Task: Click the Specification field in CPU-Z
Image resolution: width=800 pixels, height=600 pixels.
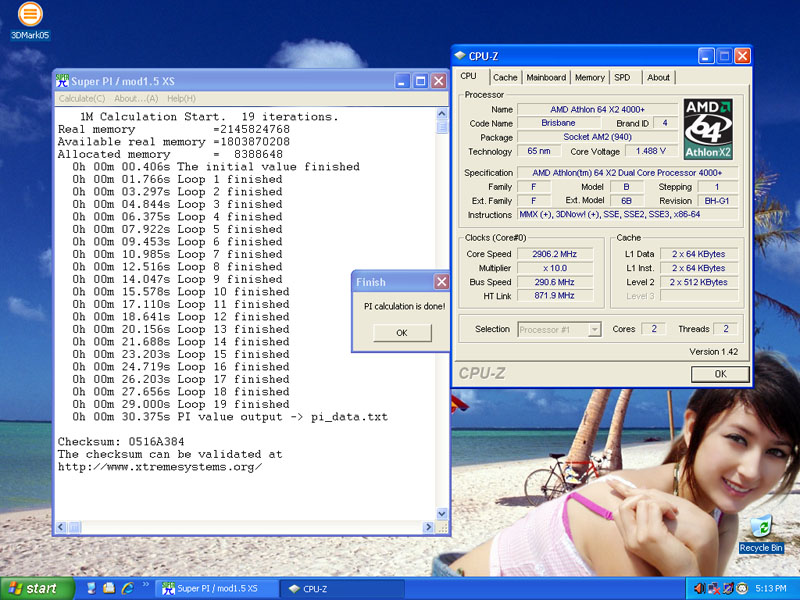Action: click(x=628, y=173)
